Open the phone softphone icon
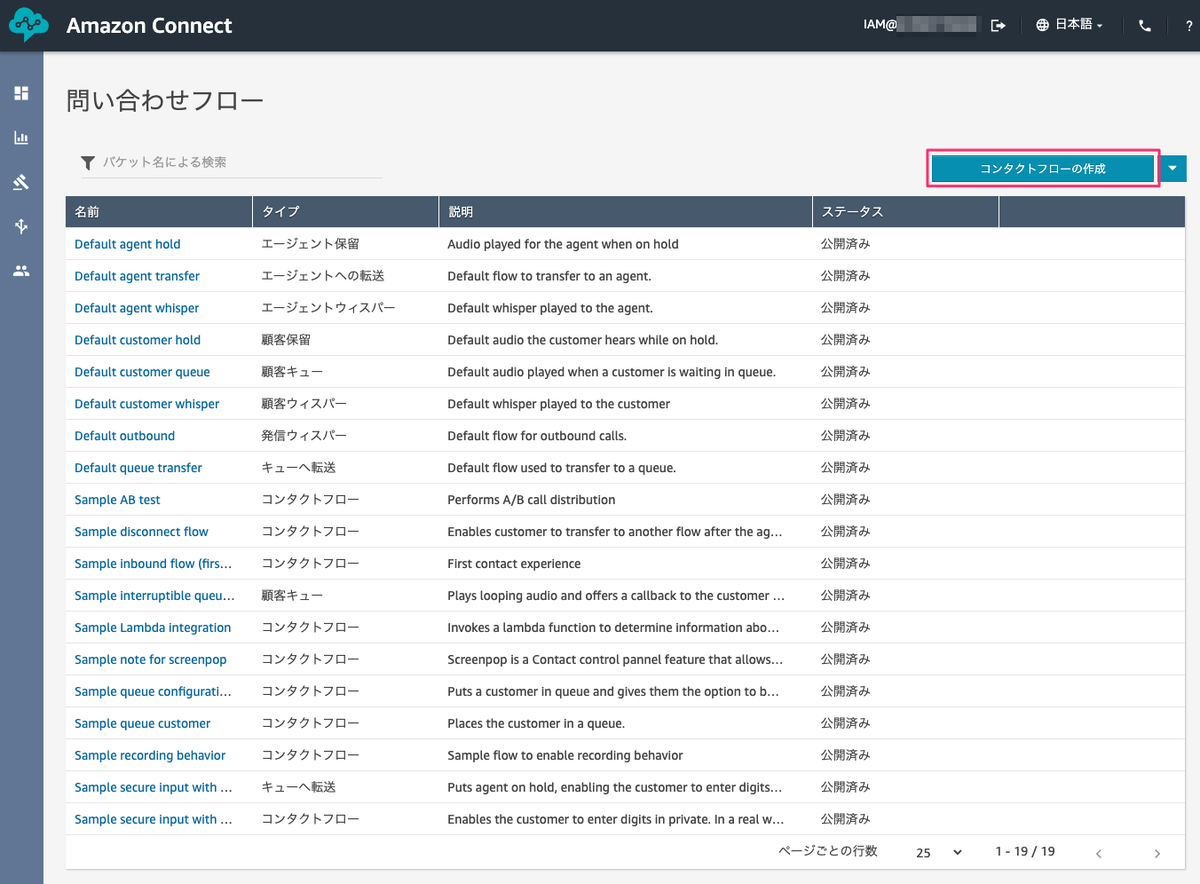Viewport: 1200px width, 884px height. pos(1145,25)
